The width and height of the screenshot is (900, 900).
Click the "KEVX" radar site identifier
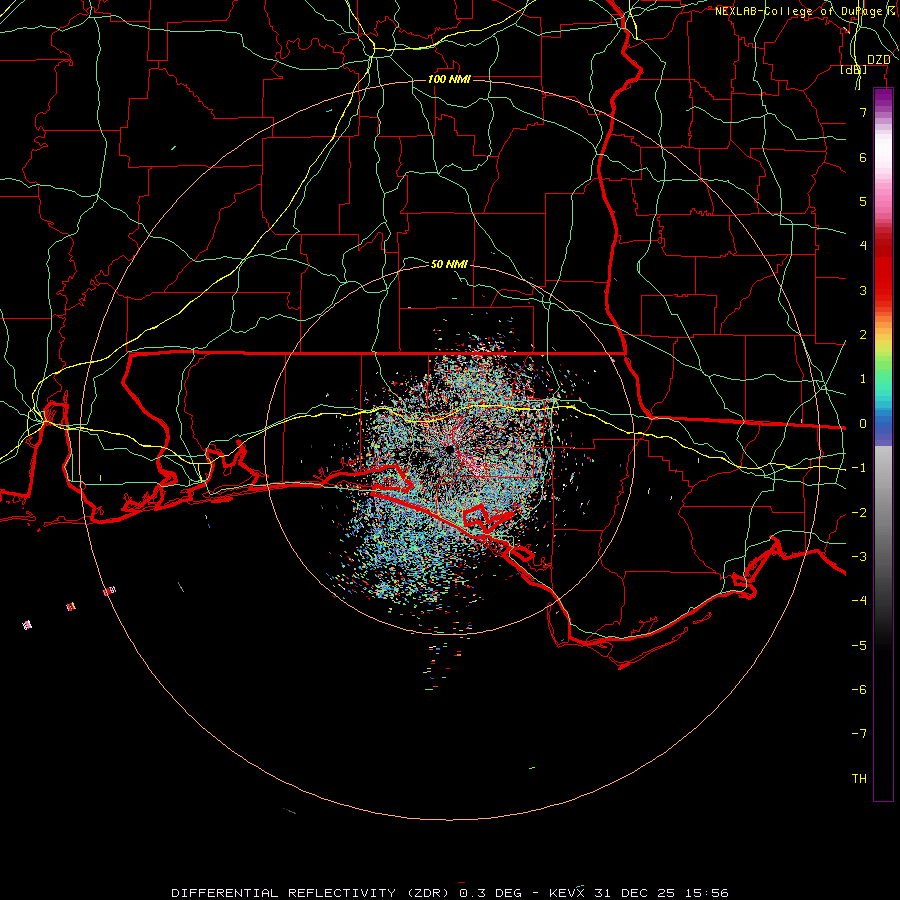[x=567, y=893]
